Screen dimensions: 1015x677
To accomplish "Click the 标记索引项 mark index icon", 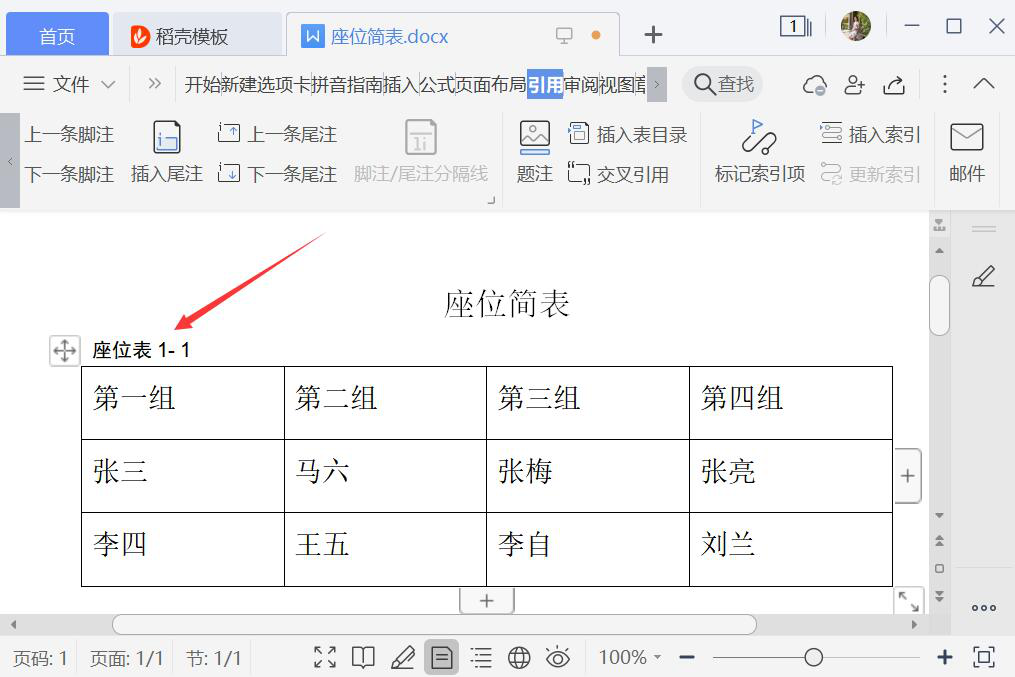I will [x=759, y=137].
